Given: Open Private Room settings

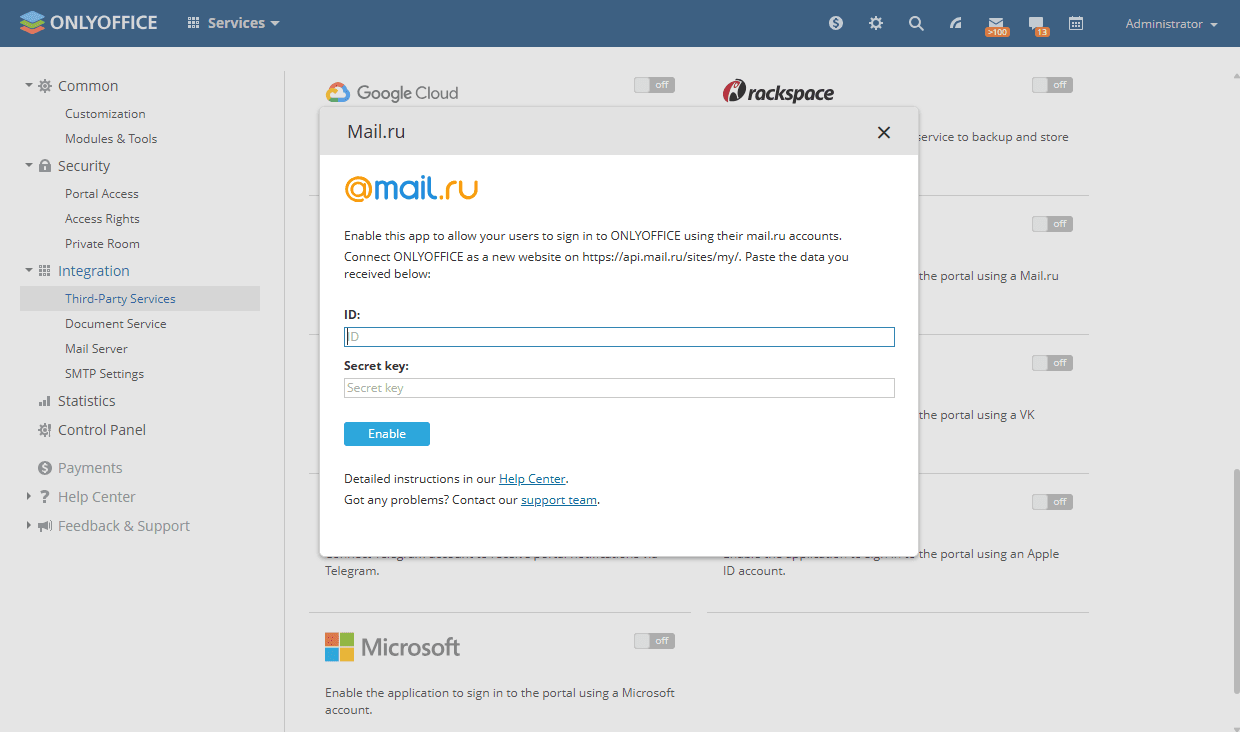Looking at the screenshot, I should [x=102, y=244].
